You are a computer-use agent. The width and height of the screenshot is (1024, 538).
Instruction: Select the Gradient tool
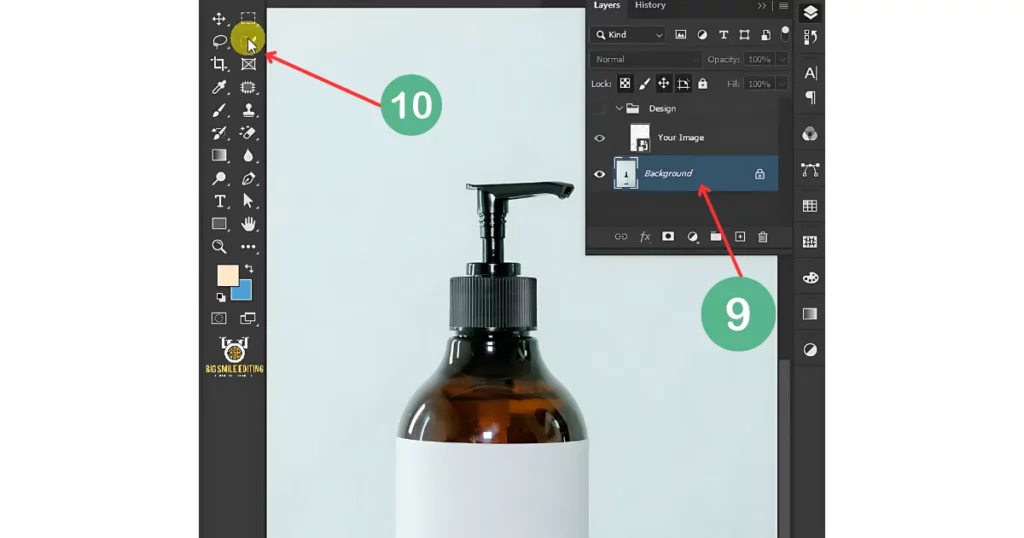tap(219, 155)
